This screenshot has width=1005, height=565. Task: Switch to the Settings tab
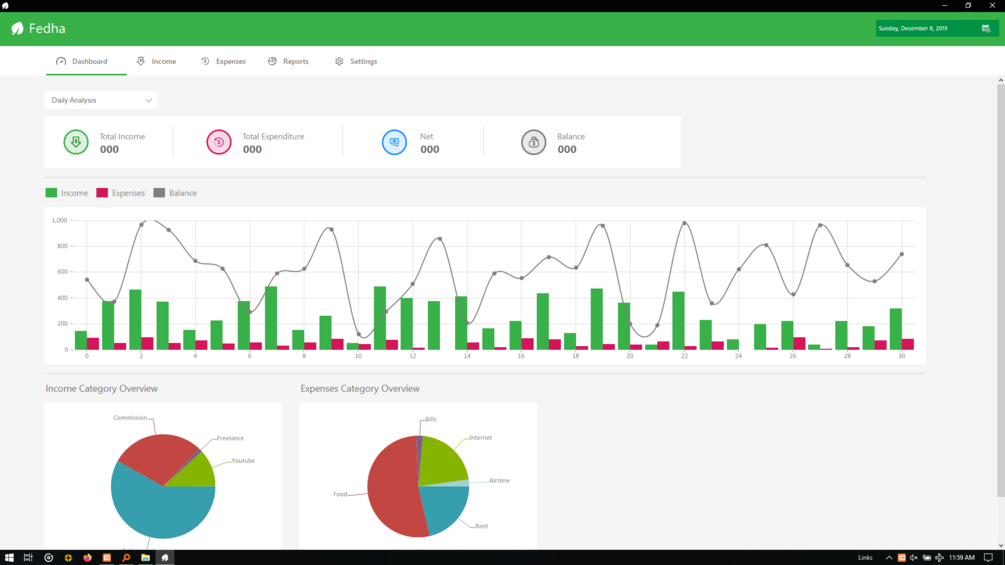tap(356, 61)
